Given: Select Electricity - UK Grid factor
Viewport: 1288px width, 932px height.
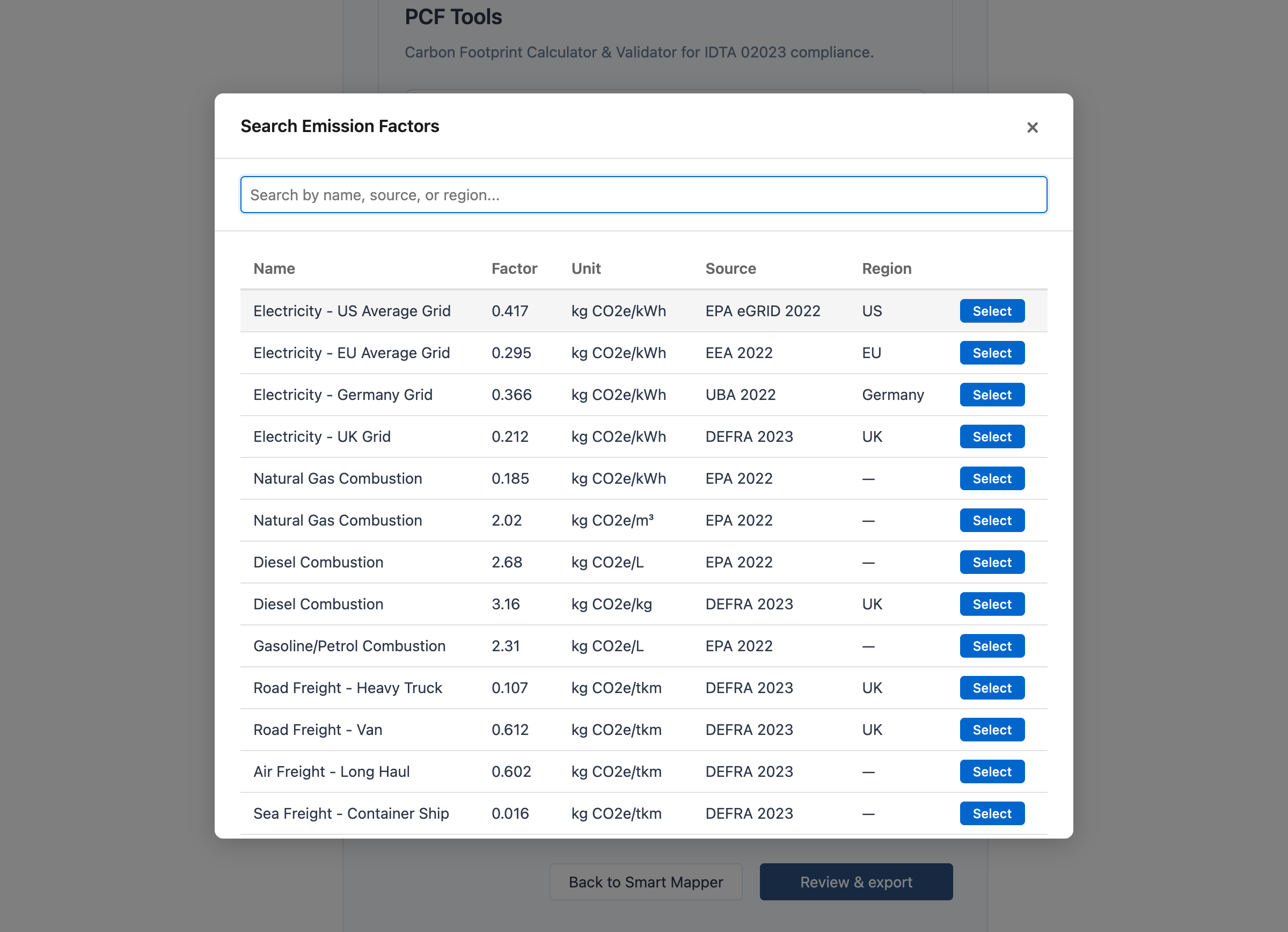Looking at the screenshot, I should pos(991,437).
